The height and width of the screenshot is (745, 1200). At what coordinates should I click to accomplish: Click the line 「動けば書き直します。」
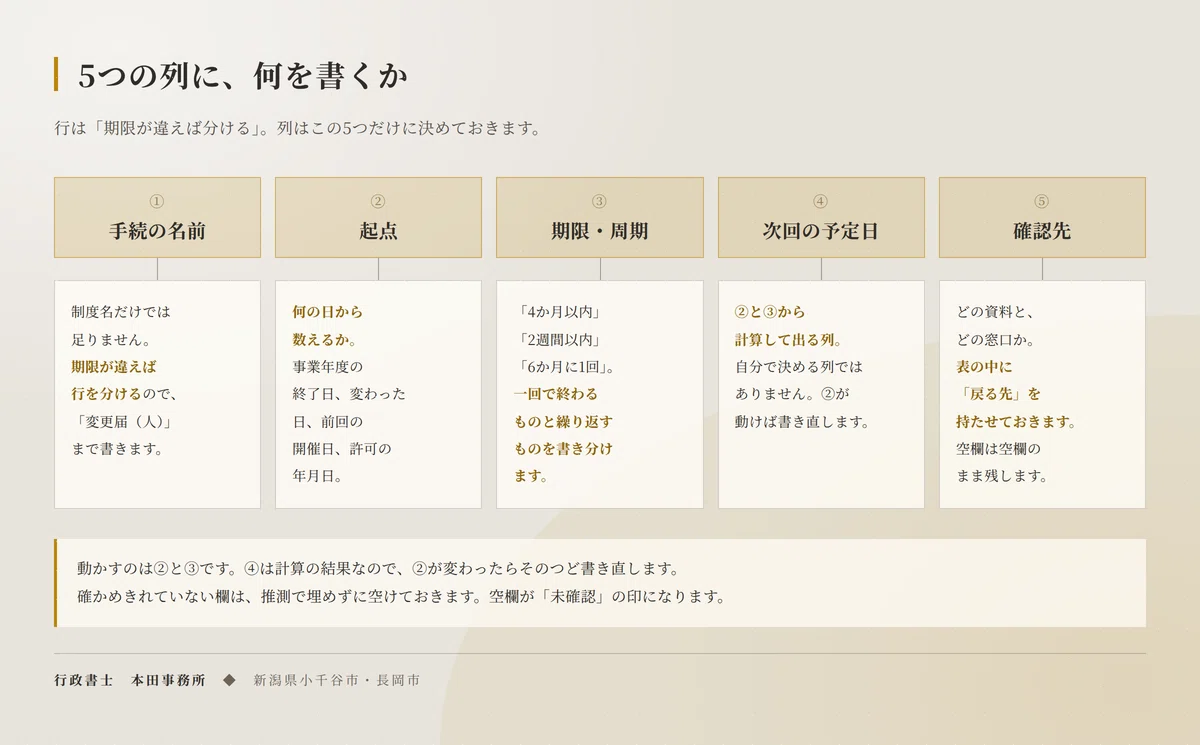(x=803, y=422)
